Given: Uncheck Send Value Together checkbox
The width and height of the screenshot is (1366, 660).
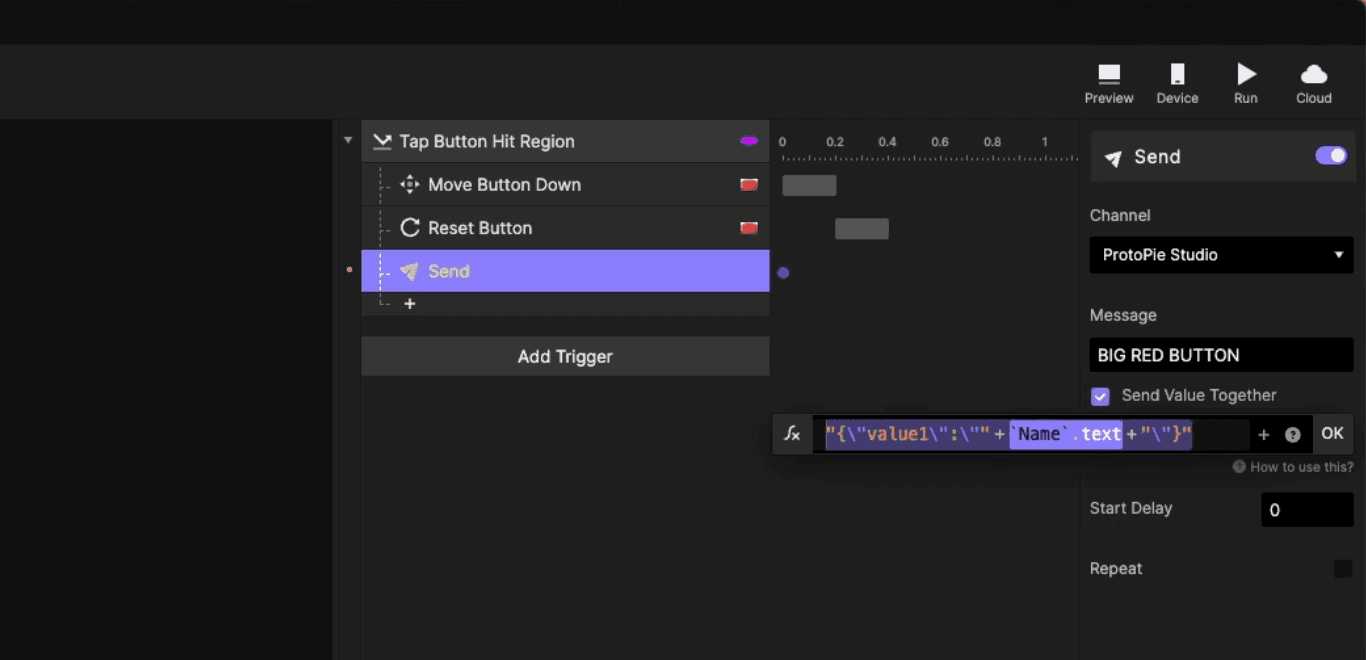Looking at the screenshot, I should (x=1100, y=396).
